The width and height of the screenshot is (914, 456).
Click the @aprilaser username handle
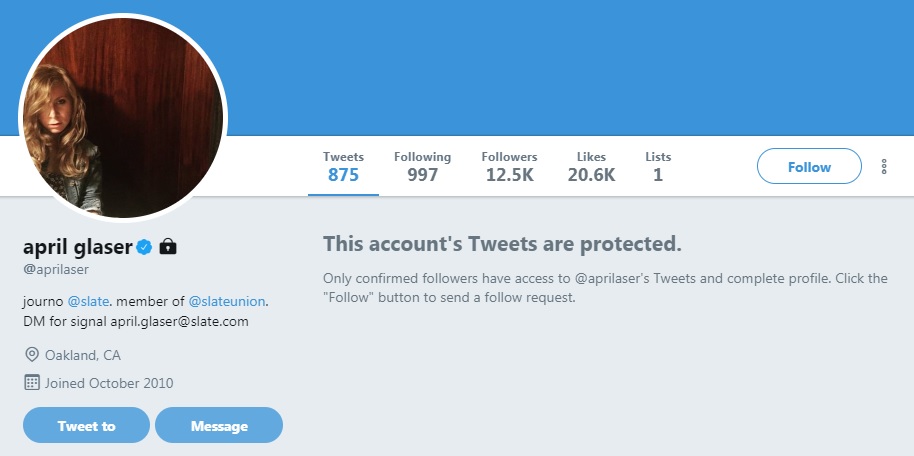[x=56, y=270]
